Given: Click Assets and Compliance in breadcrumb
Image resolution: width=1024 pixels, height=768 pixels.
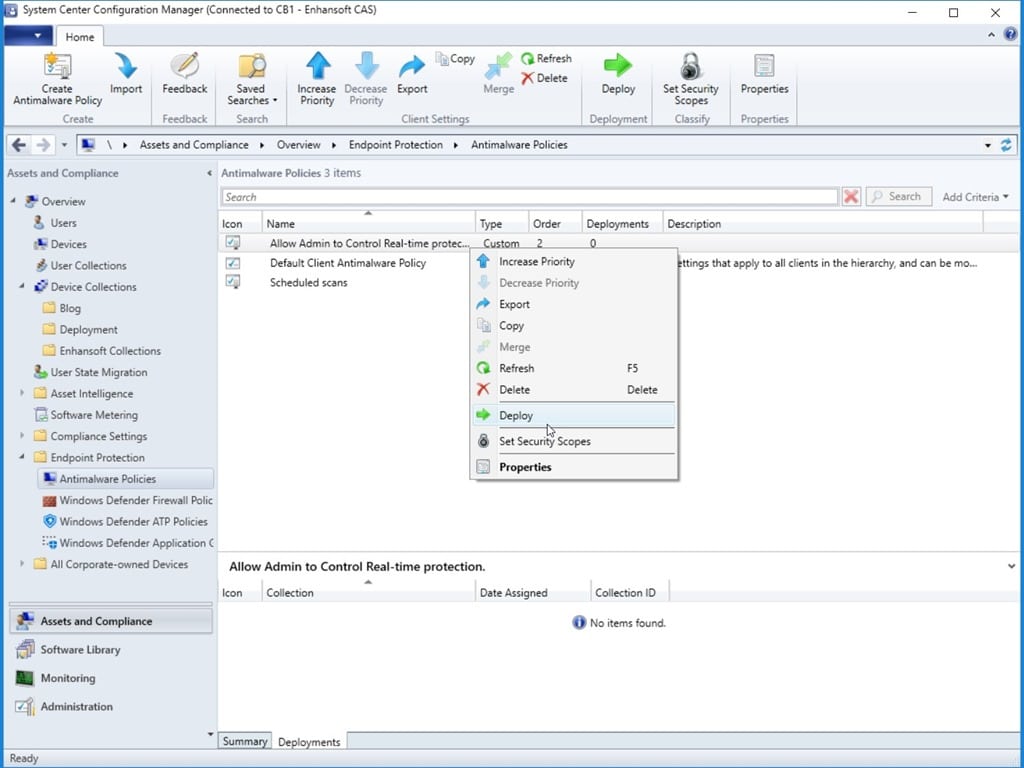Looking at the screenshot, I should (x=194, y=145).
